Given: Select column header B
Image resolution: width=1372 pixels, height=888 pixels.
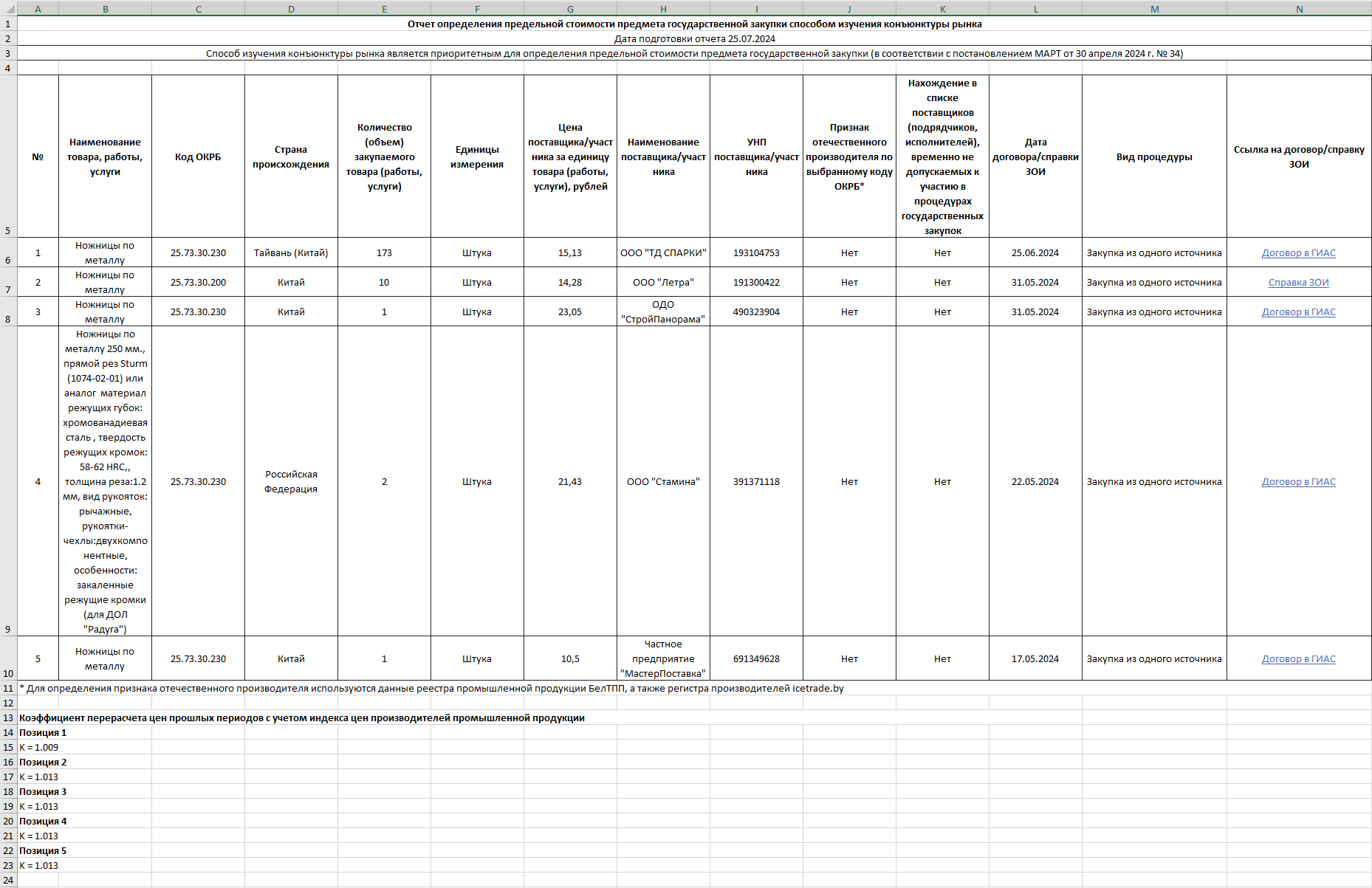Looking at the screenshot, I should [x=105, y=9].
